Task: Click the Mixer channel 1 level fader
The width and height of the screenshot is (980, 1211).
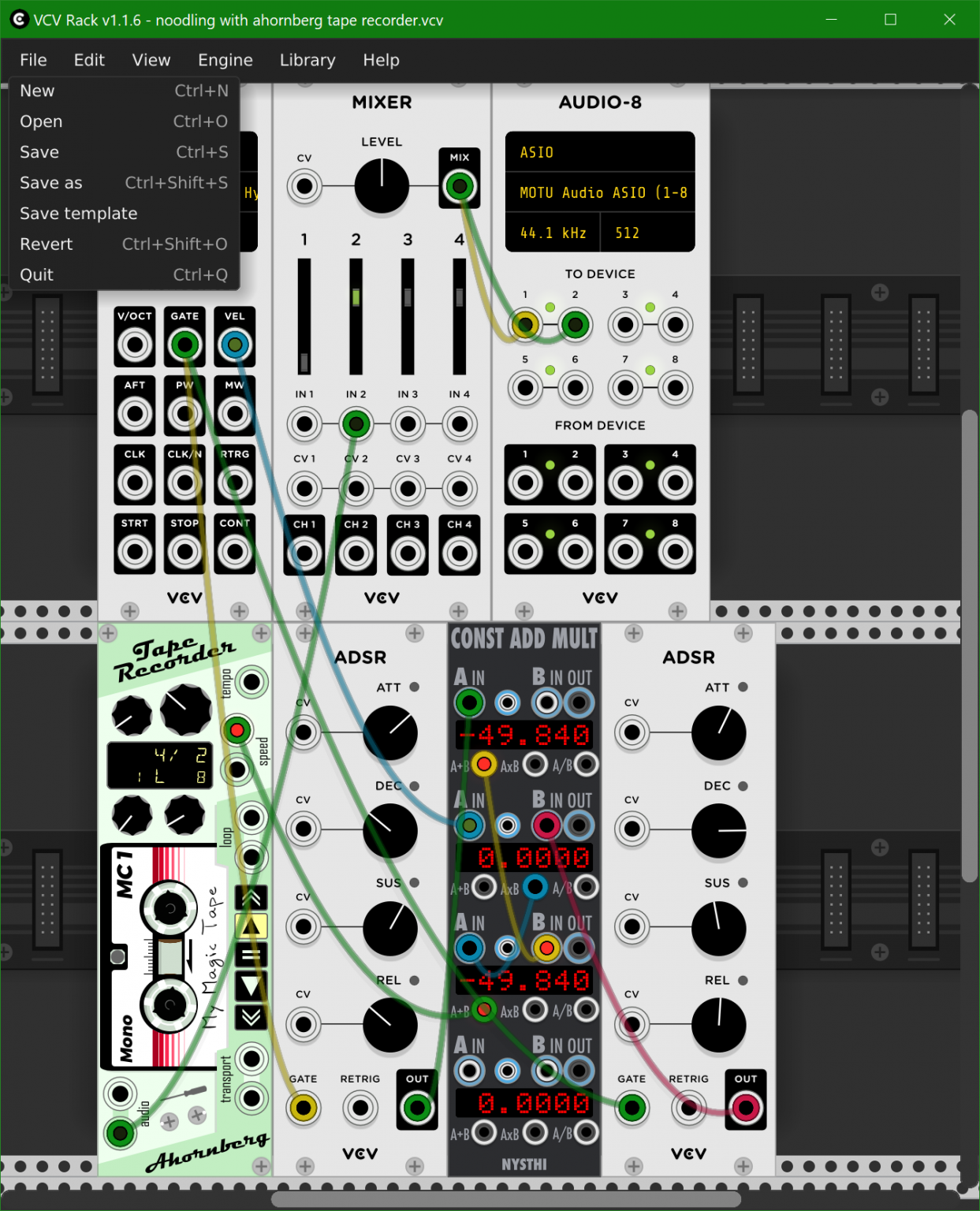Action: tap(304, 317)
